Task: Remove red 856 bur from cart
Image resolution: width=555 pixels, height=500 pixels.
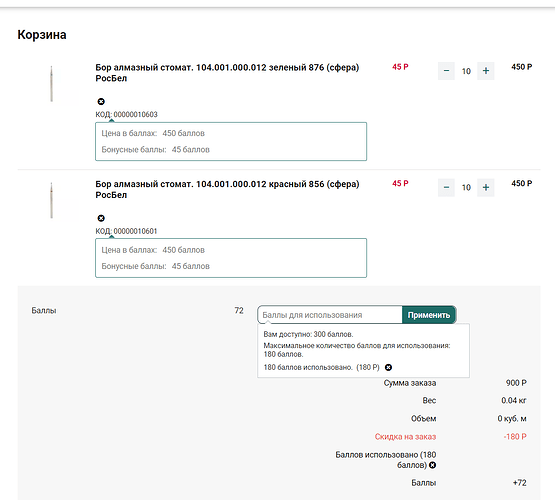Action: pos(101,218)
